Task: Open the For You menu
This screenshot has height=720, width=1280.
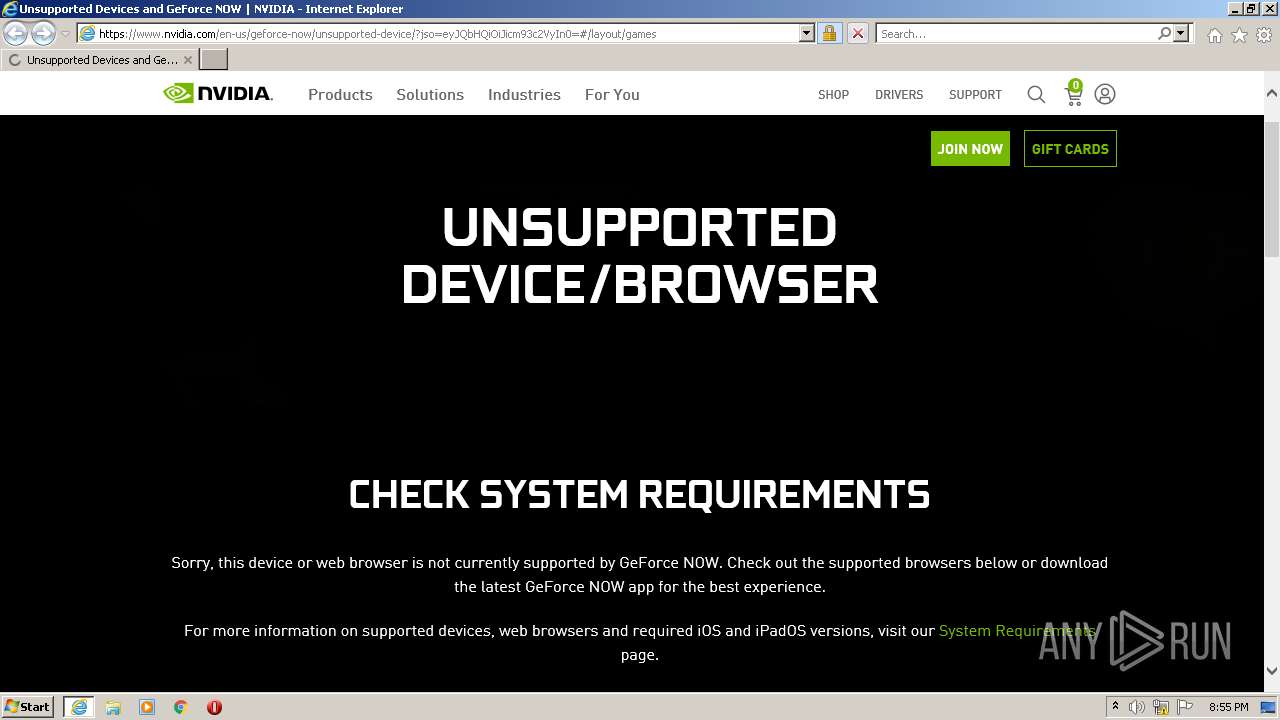Action: (x=612, y=94)
